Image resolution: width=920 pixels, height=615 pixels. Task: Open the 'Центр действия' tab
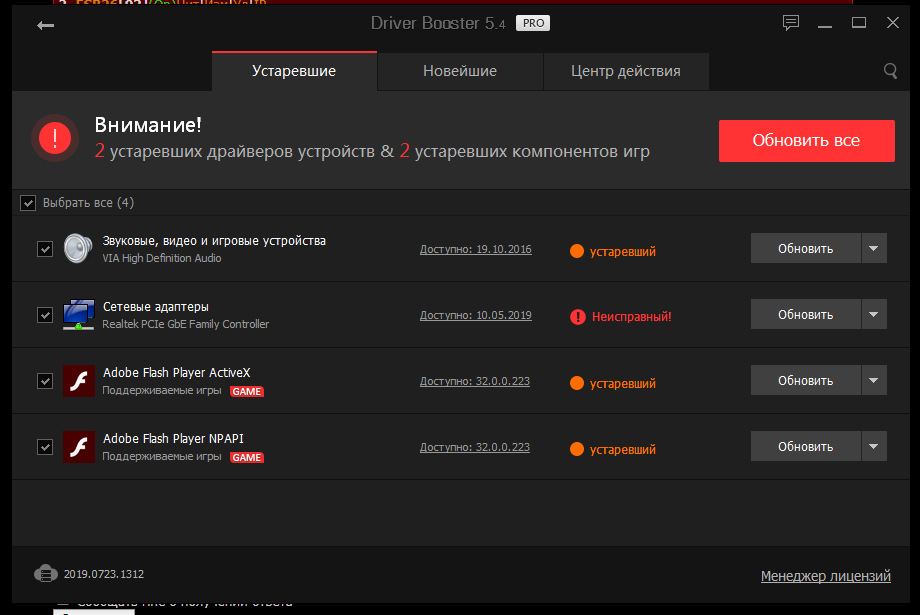coord(626,71)
